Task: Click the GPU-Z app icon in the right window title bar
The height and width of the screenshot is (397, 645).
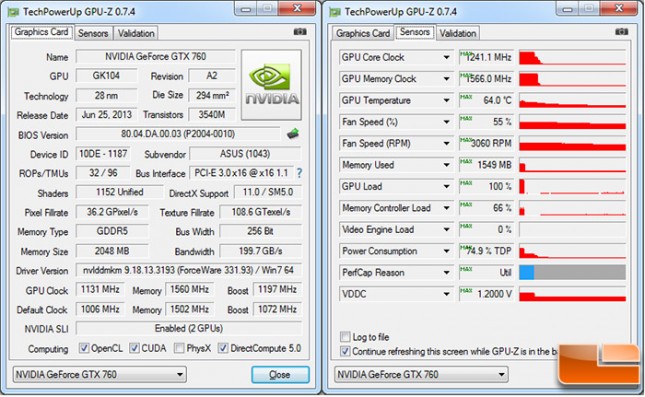Action: point(335,12)
